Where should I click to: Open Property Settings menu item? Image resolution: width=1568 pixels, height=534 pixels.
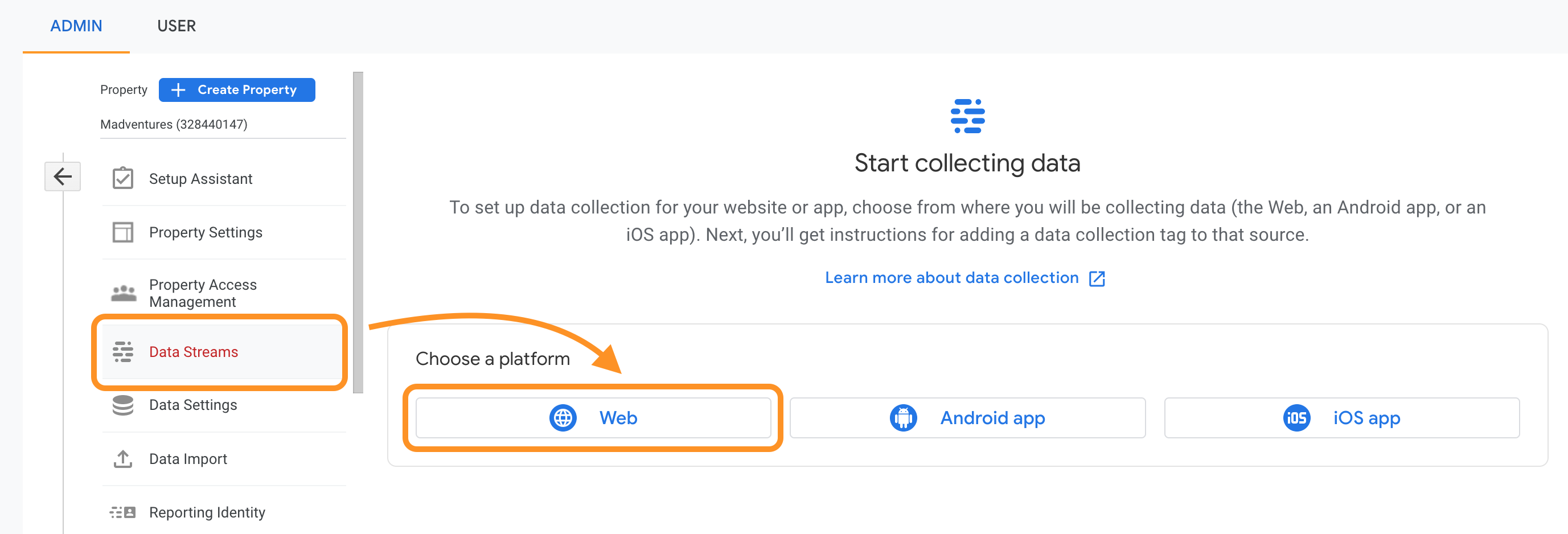[x=206, y=232]
